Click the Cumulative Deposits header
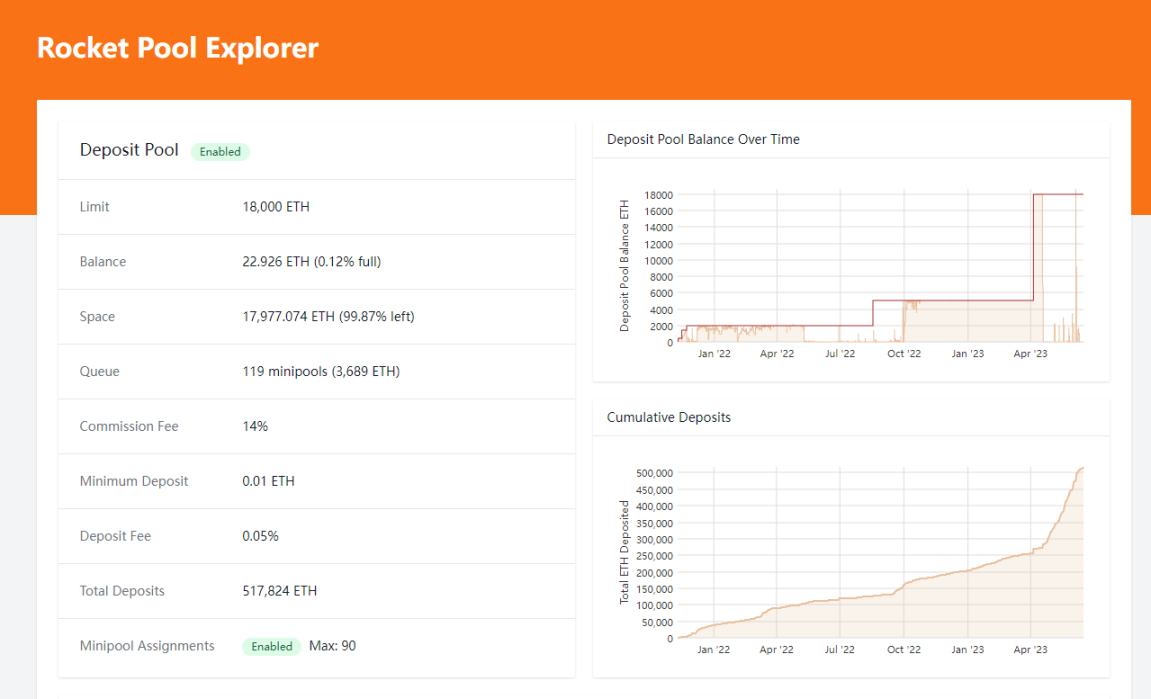Viewport: 1151px width, 699px height. 669,417
